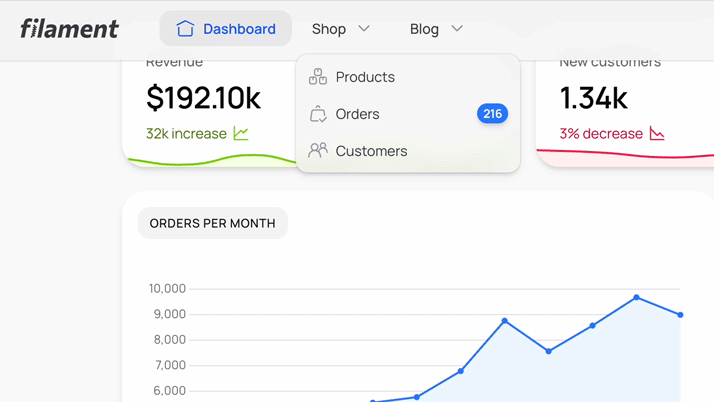
Task: Click the green trending-up chart icon
Action: tap(241, 133)
